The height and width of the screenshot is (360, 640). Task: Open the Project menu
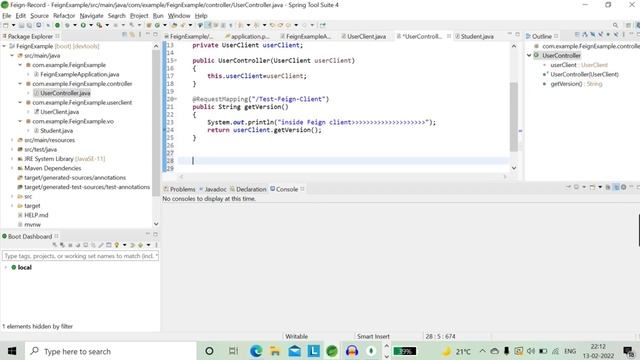coord(139,16)
